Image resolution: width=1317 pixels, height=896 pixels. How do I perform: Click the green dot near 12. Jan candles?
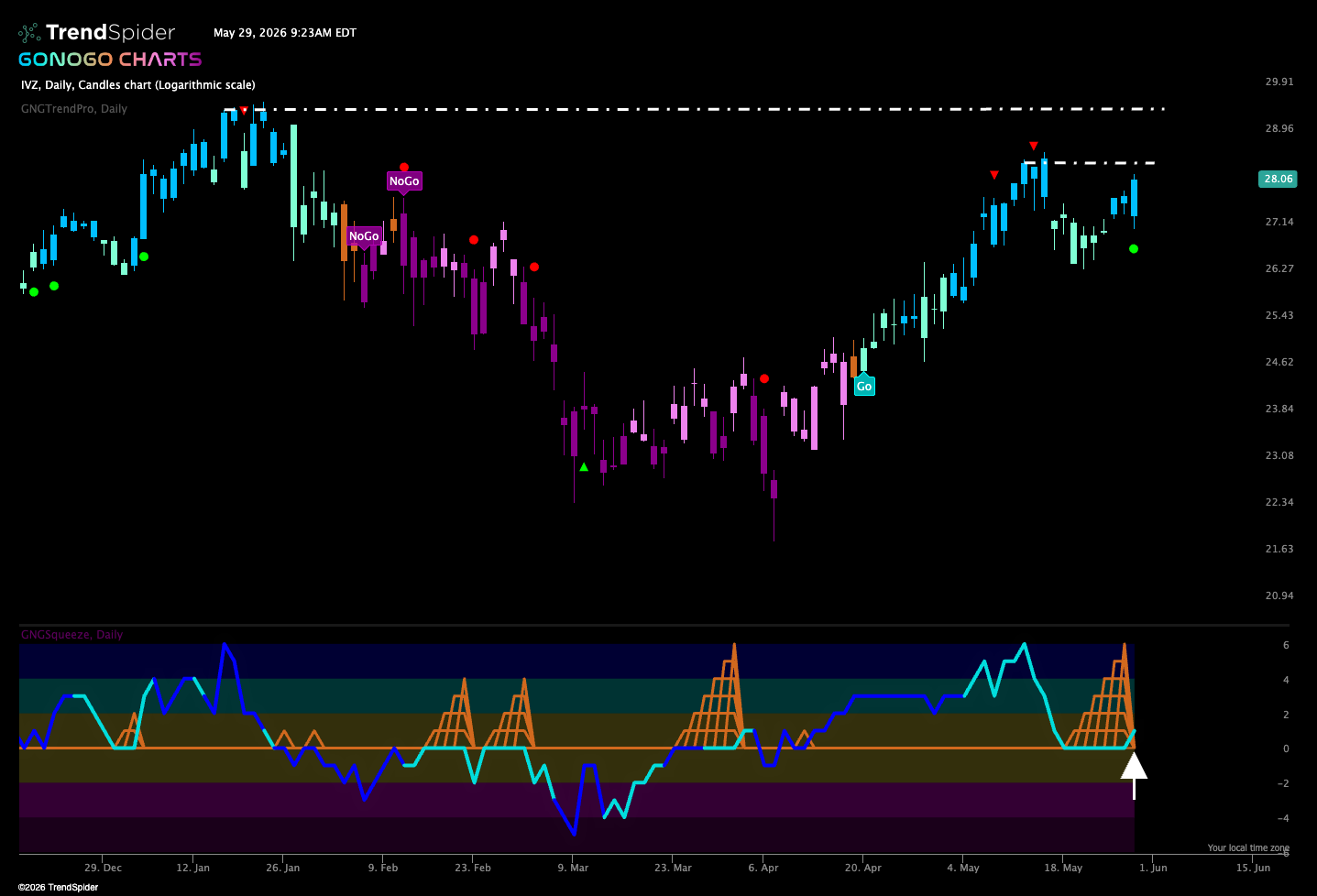pyautogui.click(x=144, y=257)
